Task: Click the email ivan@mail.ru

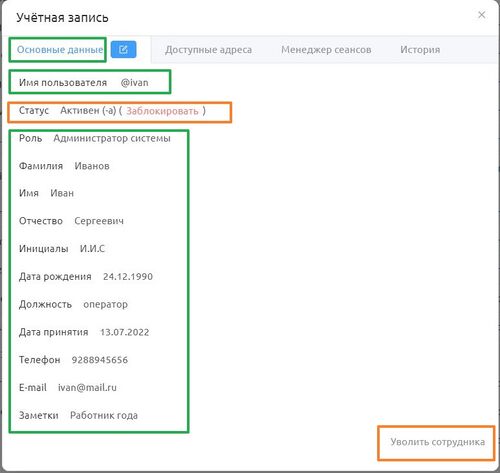Action: pos(87,387)
